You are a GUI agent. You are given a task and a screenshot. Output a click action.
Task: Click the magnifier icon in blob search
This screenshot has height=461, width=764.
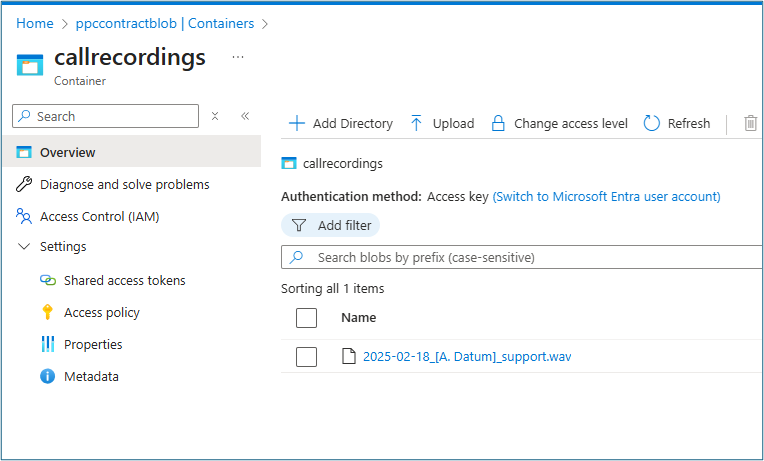click(296, 257)
